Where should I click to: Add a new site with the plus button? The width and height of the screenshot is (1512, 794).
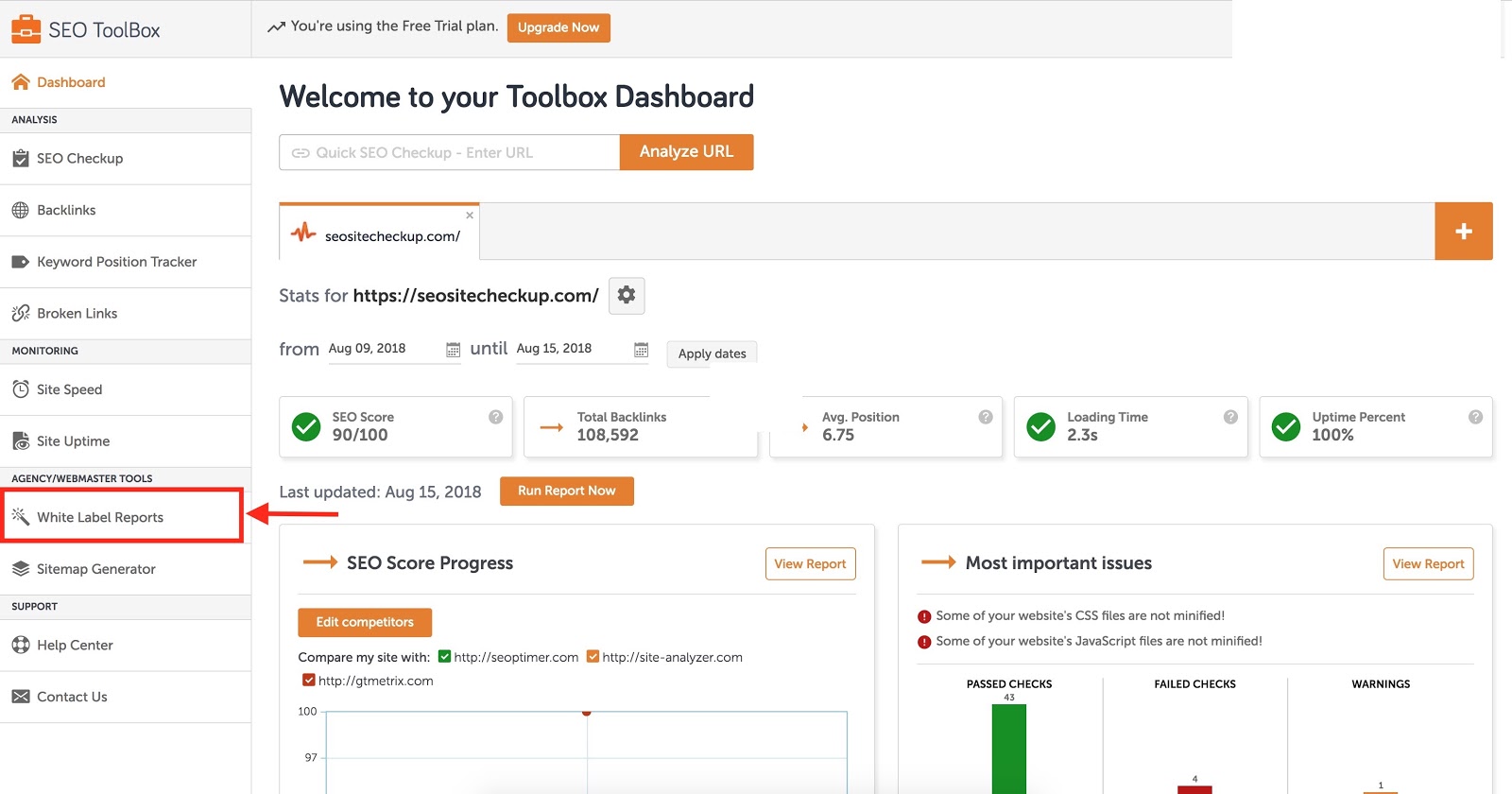point(1463,232)
